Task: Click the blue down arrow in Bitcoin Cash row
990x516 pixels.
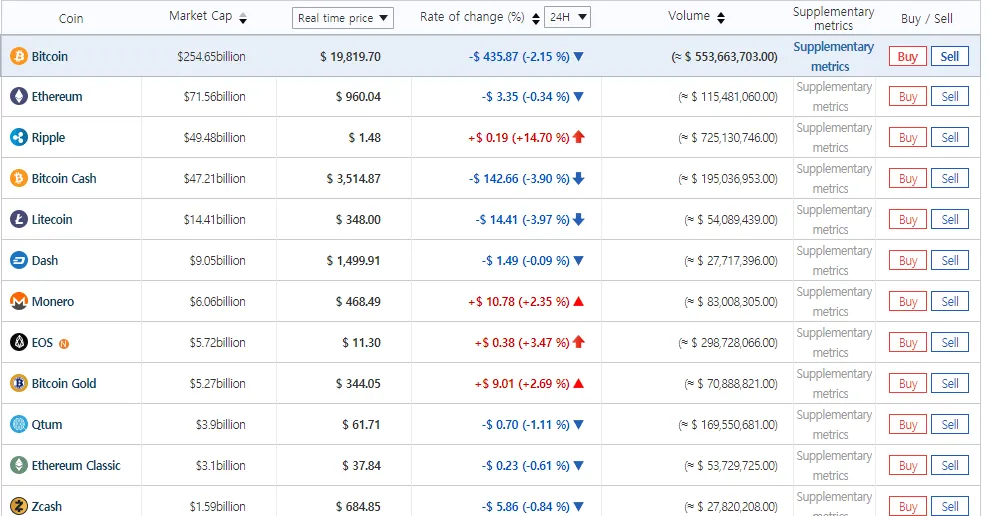Action: tap(578, 179)
